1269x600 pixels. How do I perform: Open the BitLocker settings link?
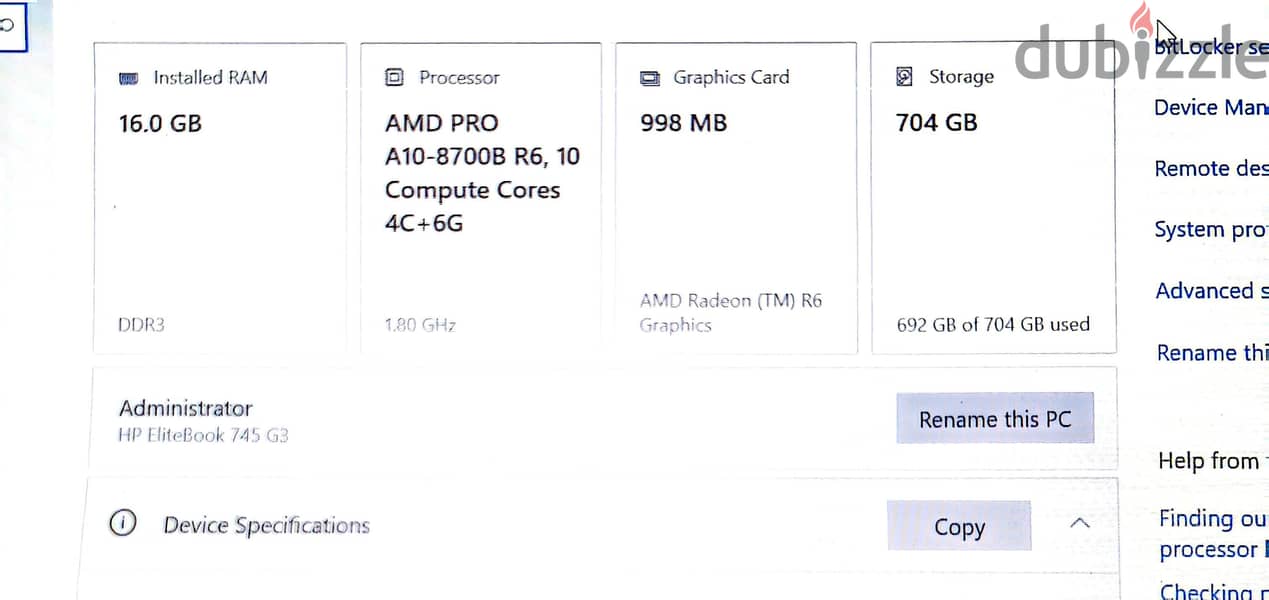click(1211, 46)
